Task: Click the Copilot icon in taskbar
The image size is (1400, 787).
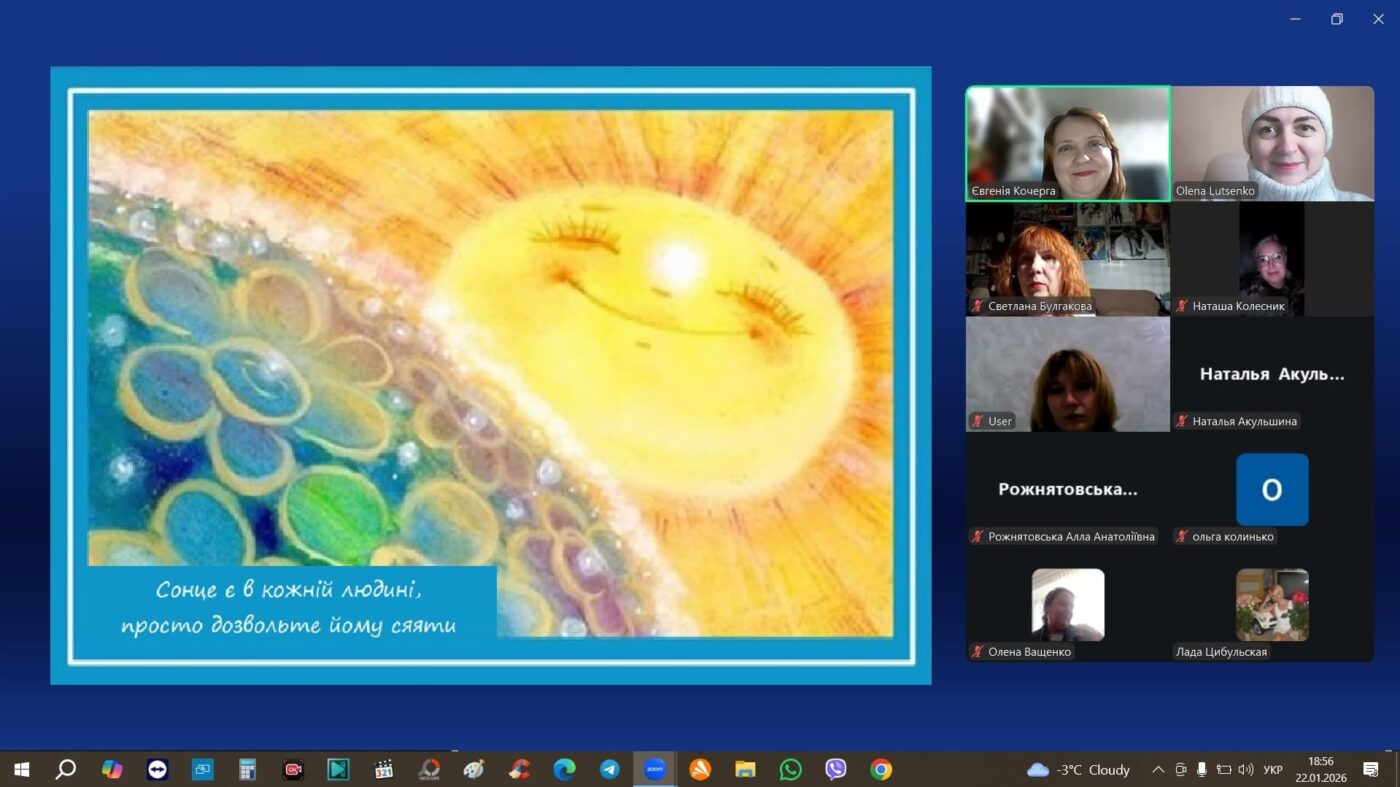Action: click(x=112, y=769)
